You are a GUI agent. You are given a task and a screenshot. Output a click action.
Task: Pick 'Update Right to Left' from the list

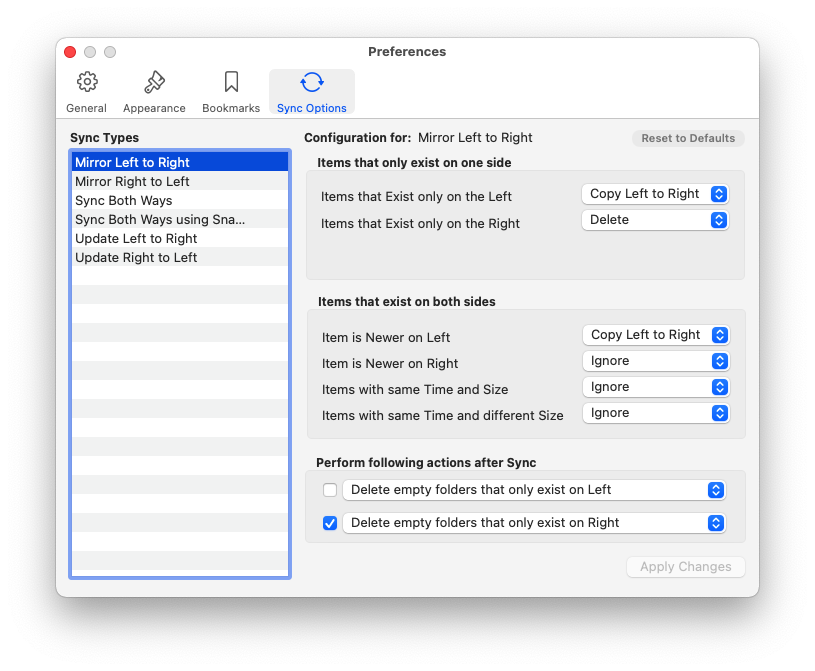coord(136,258)
